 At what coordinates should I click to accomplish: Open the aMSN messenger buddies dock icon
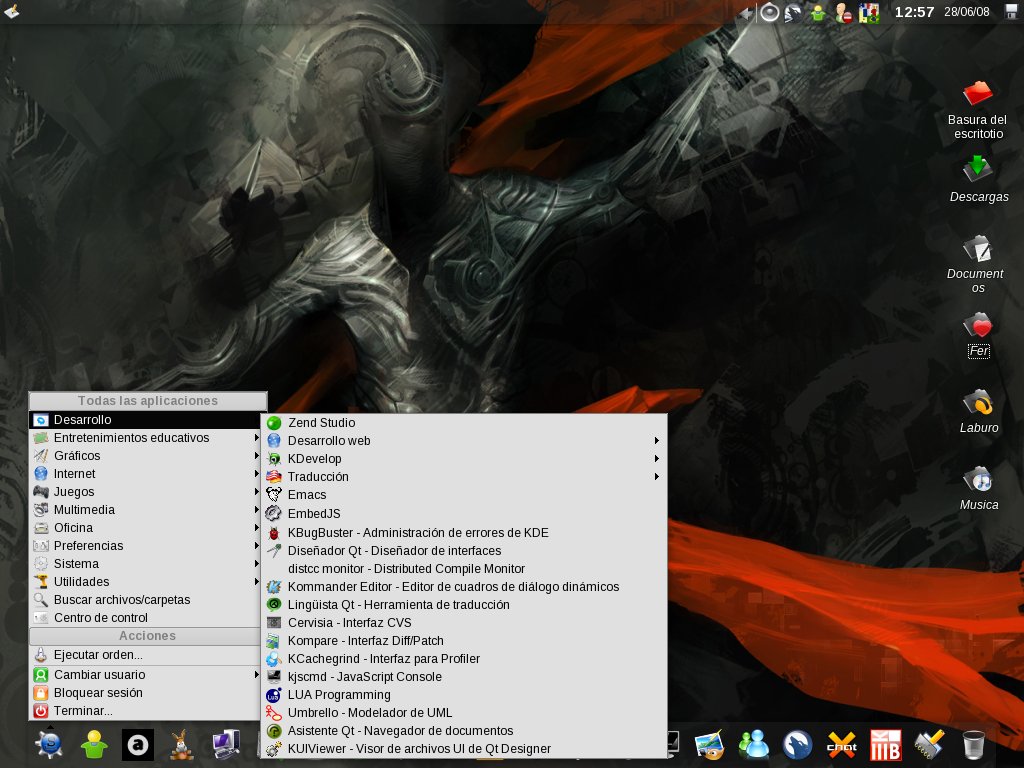tap(754, 744)
